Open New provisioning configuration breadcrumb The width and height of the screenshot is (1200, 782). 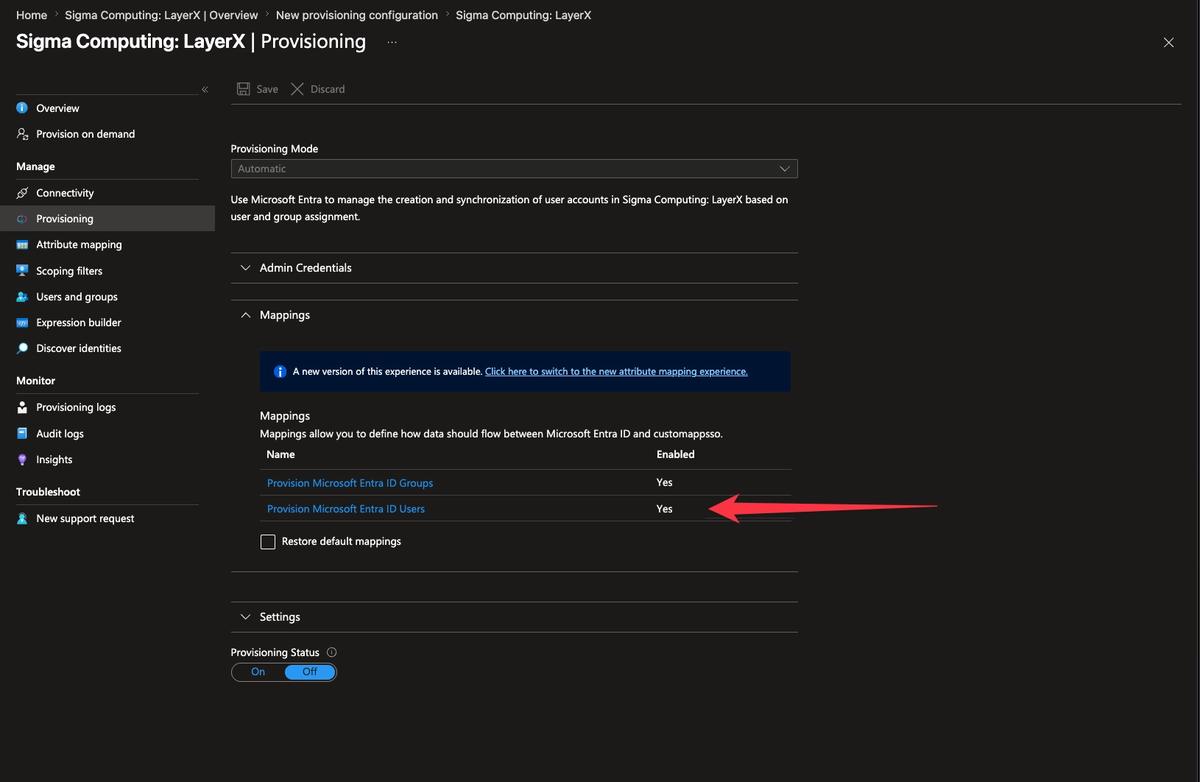pyautogui.click(x=357, y=15)
